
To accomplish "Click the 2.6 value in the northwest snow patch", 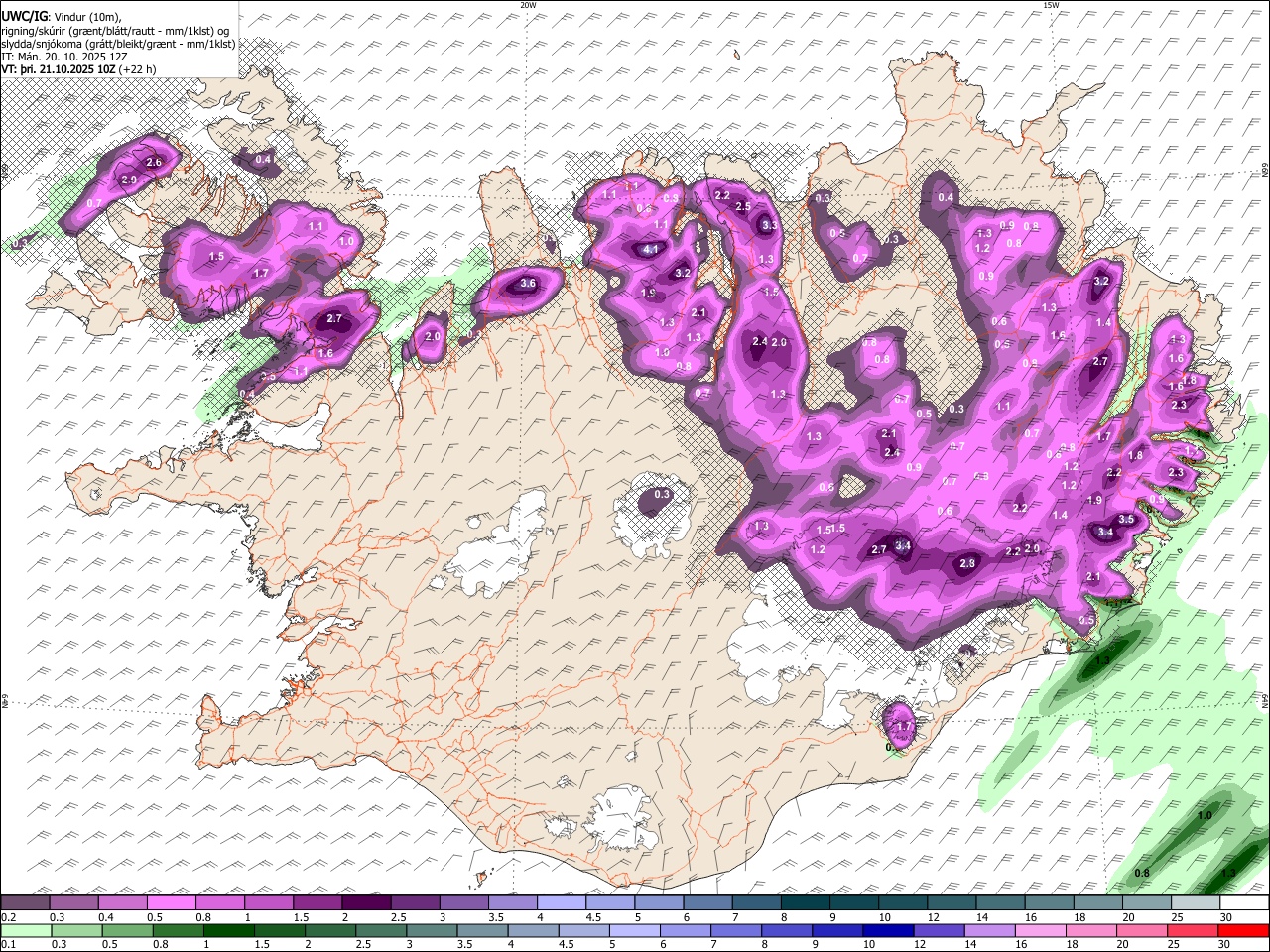I will pyautogui.click(x=154, y=163).
